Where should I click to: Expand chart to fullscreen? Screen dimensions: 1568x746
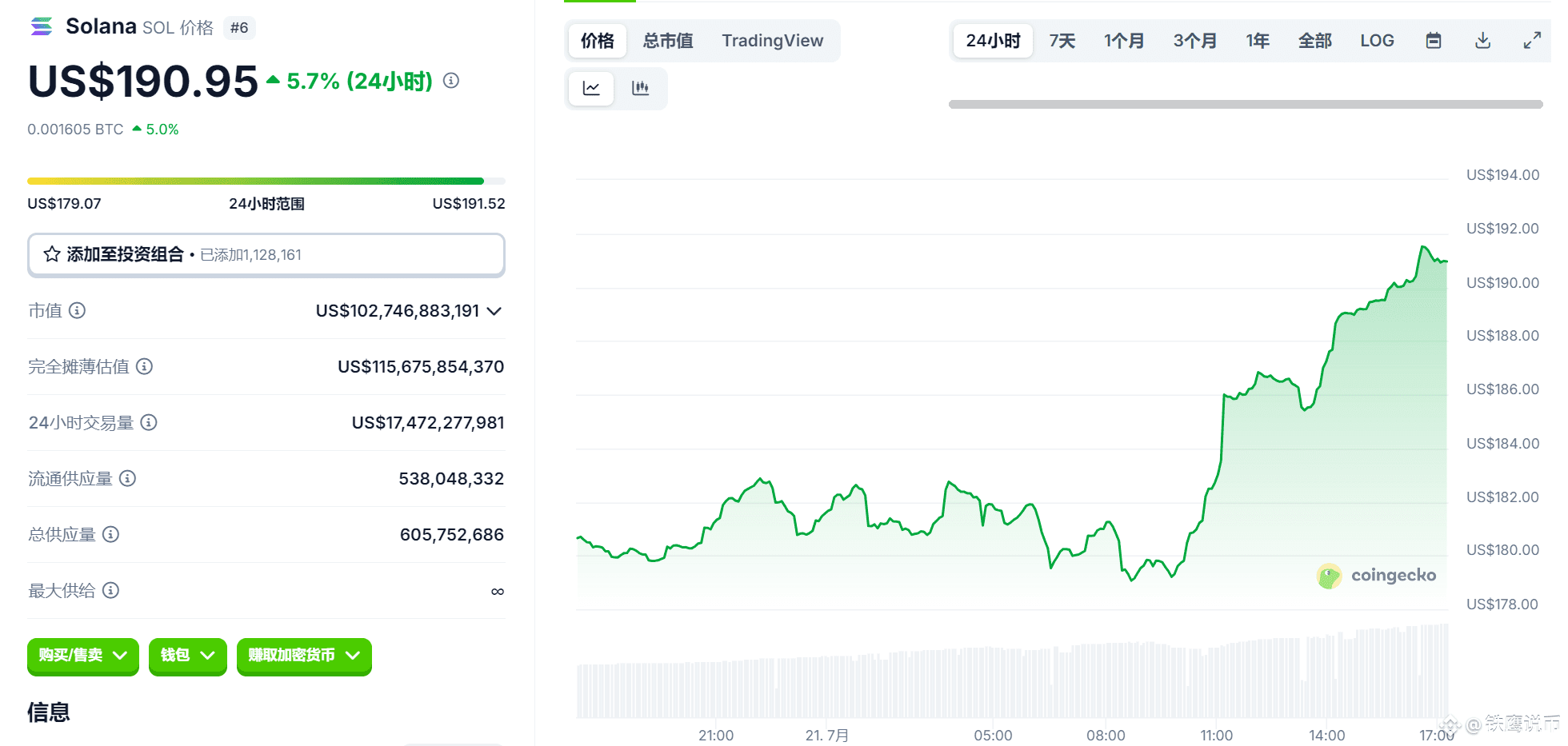point(1532,41)
